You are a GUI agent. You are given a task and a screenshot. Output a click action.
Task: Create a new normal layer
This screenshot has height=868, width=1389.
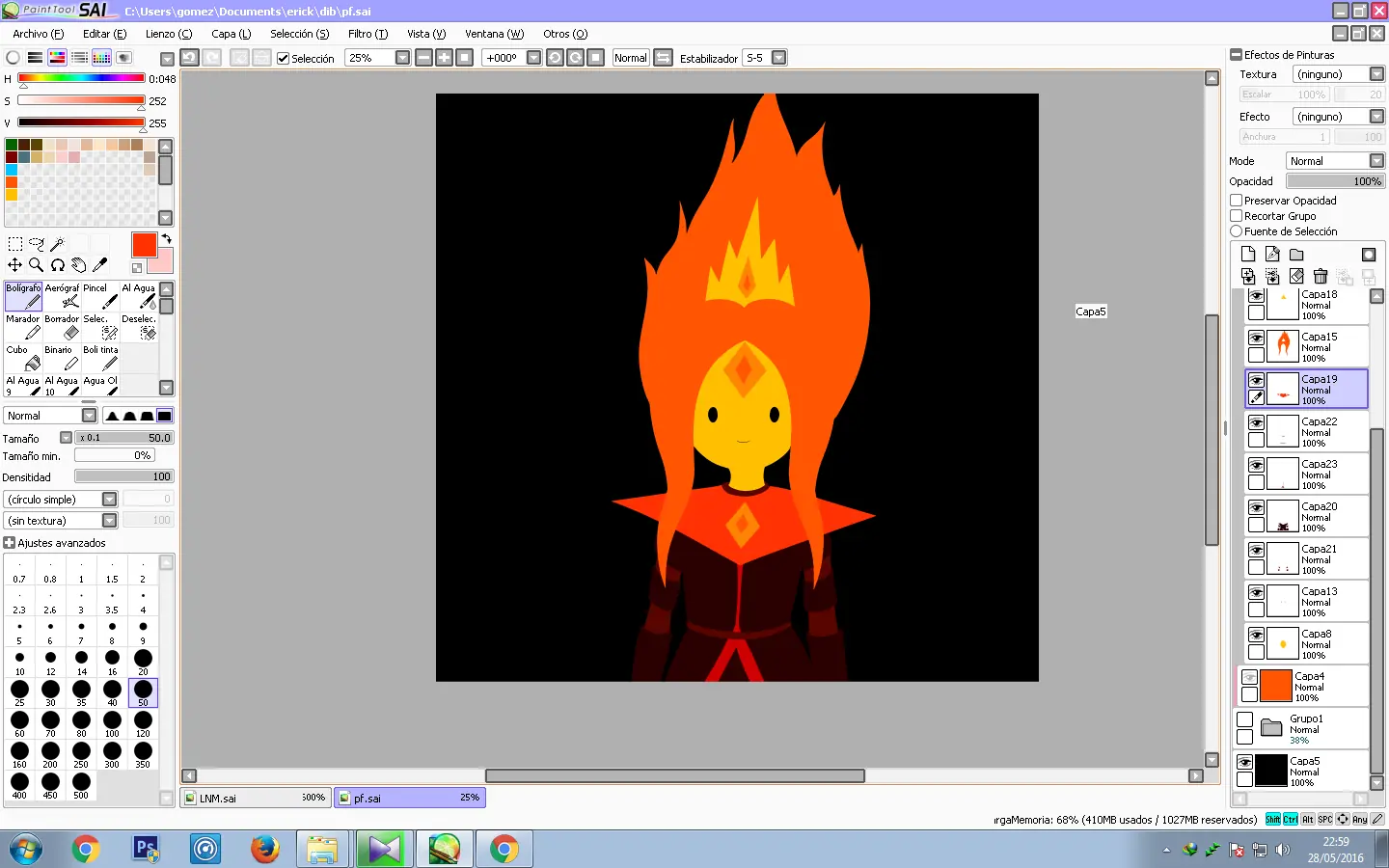(1248, 255)
